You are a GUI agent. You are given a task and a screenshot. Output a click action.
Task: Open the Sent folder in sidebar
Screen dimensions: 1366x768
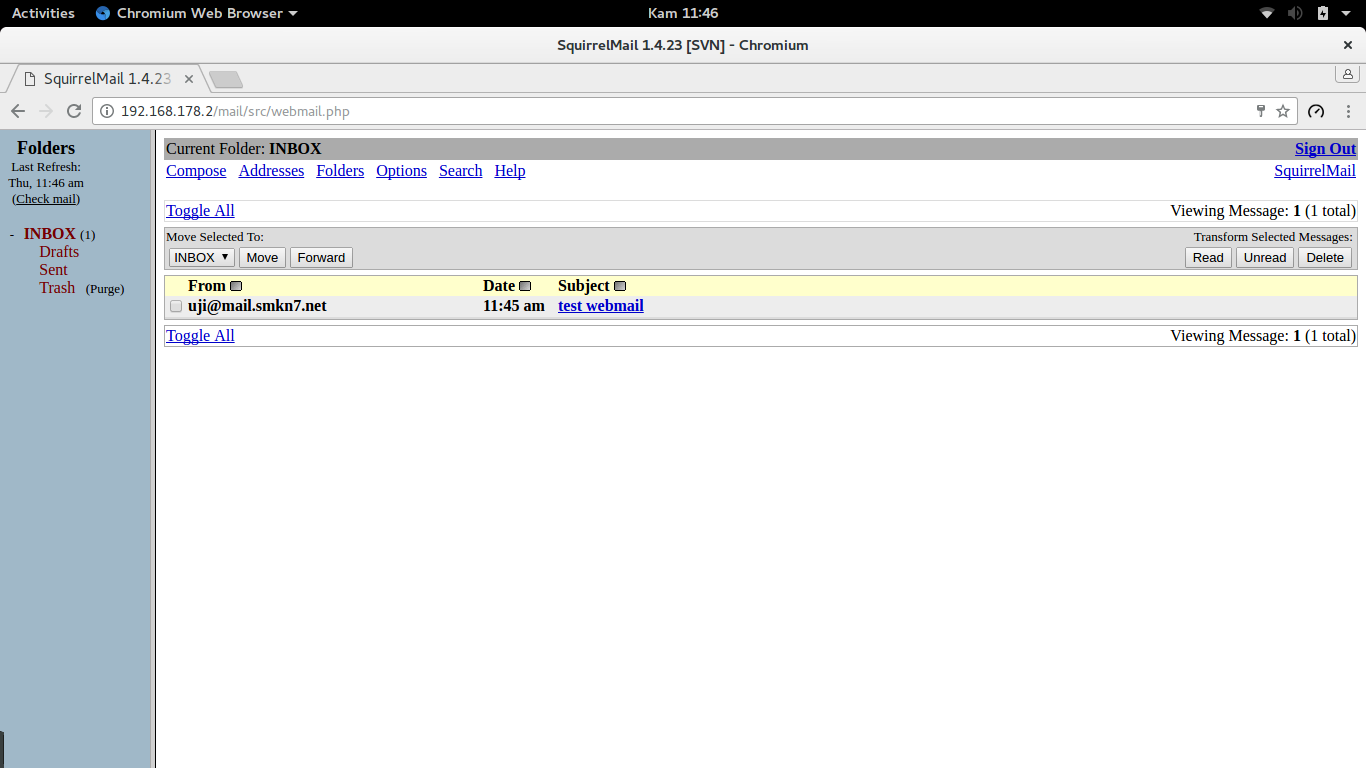pos(54,270)
